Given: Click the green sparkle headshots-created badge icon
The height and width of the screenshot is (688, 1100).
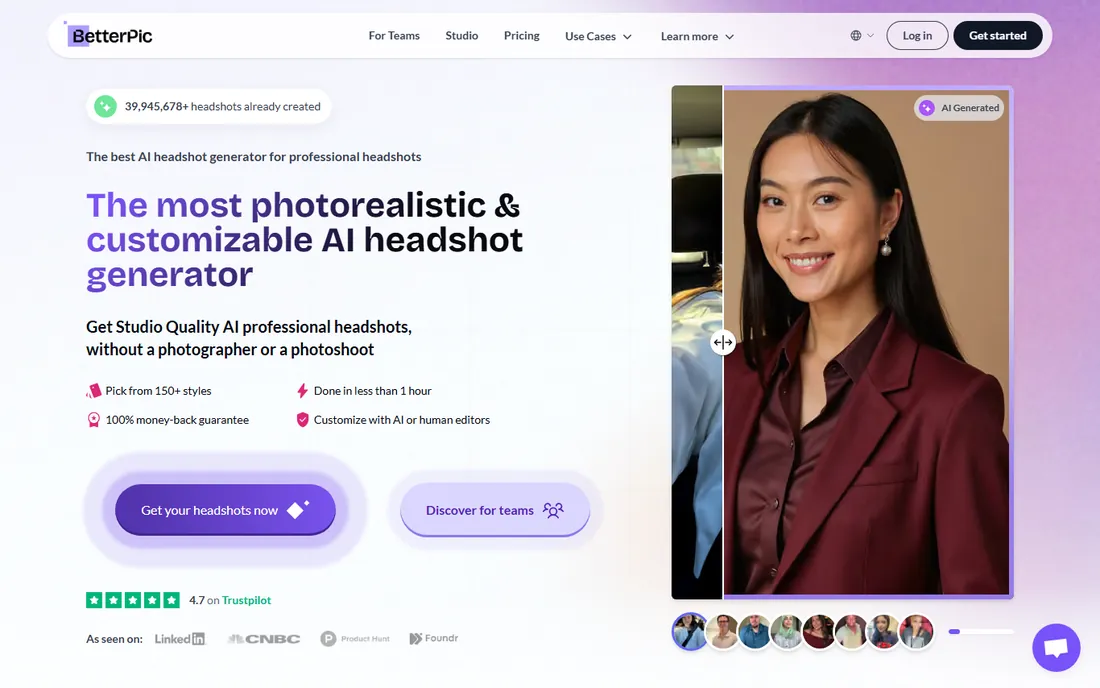Looking at the screenshot, I should point(105,107).
